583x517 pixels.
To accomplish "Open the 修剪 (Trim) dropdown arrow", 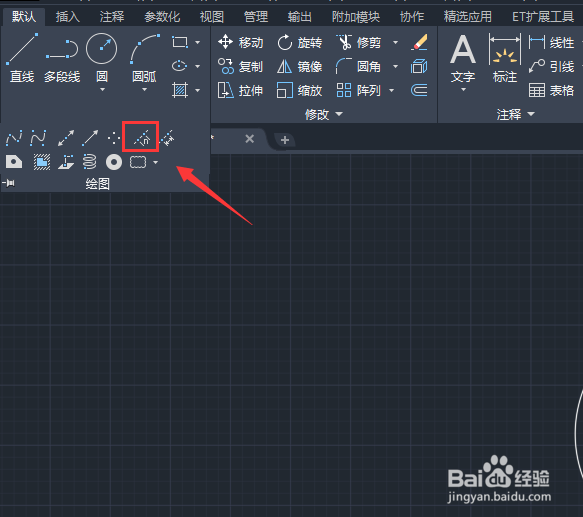I will [396, 42].
